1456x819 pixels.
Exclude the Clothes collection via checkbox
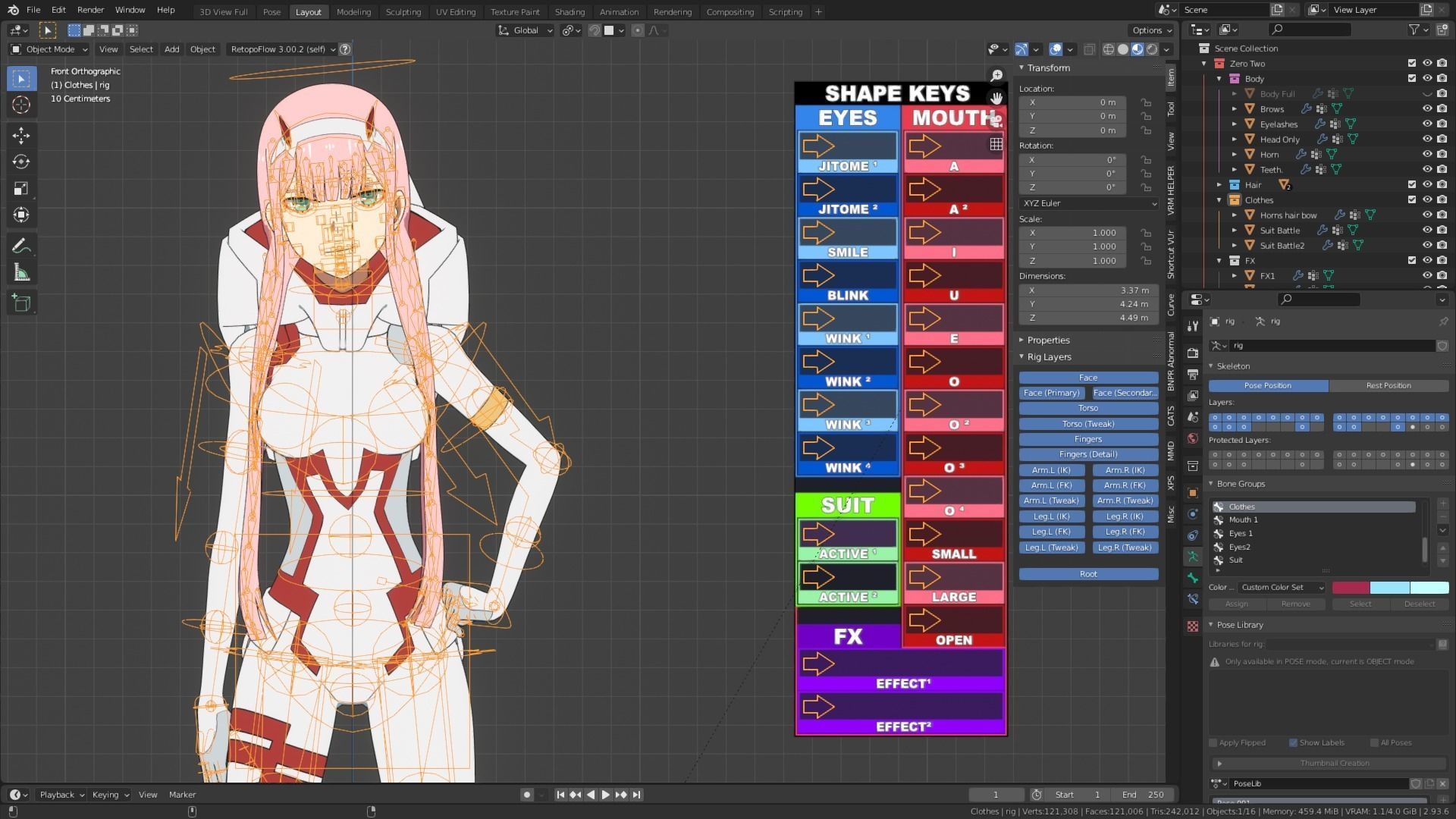[1411, 200]
